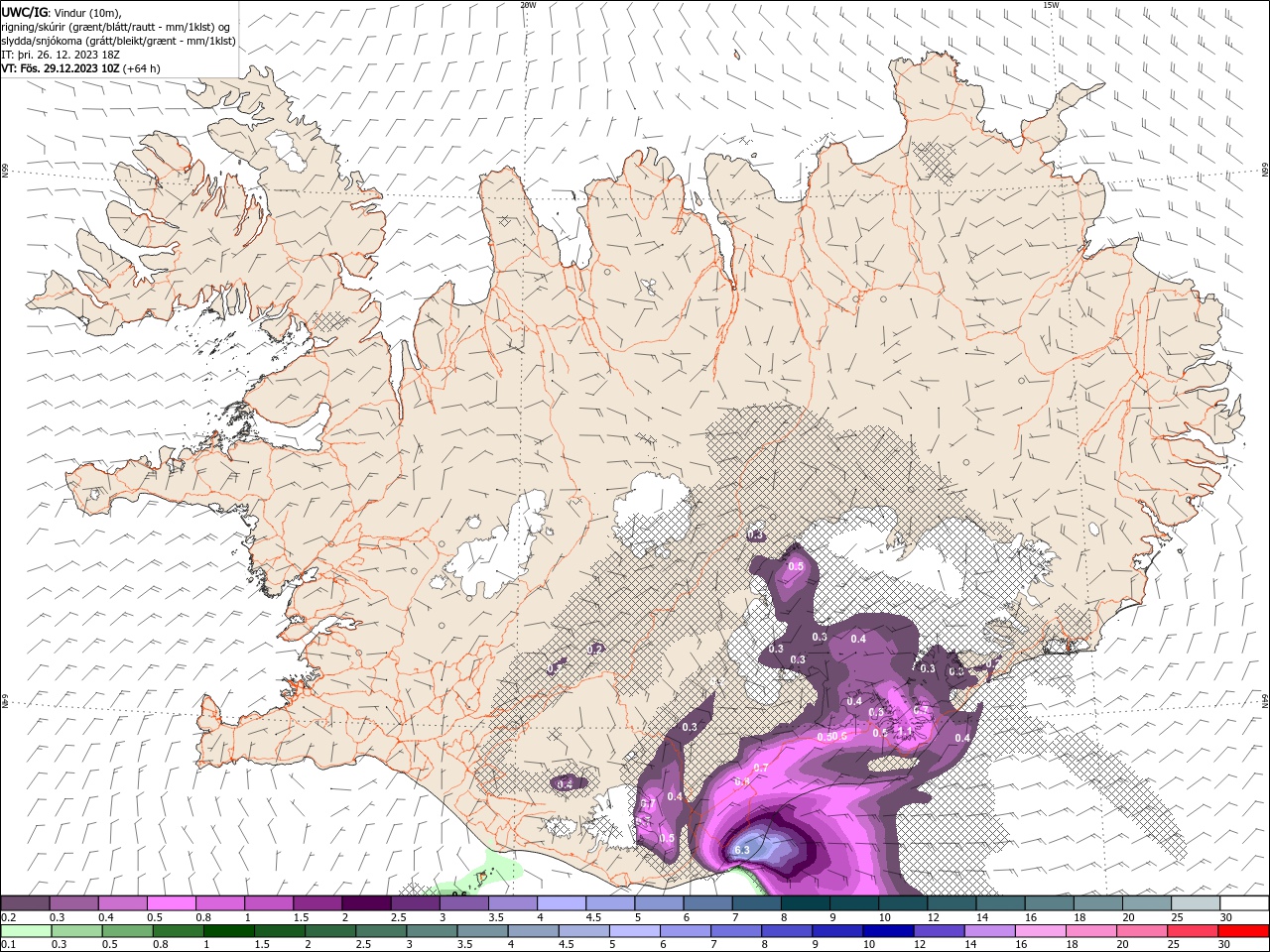Click the palest green lower legend swatch at 0.1

[26, 931]
